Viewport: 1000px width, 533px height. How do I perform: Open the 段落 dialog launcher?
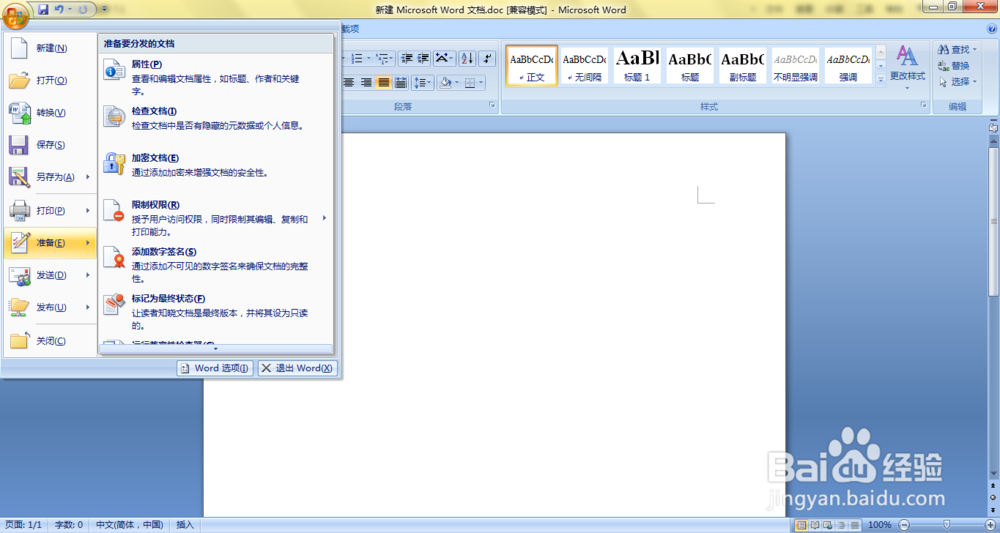[x=492, y=105]
